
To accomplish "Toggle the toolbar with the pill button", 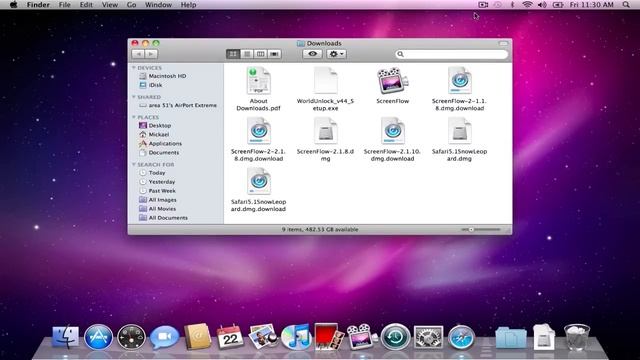I will [503, 43].
